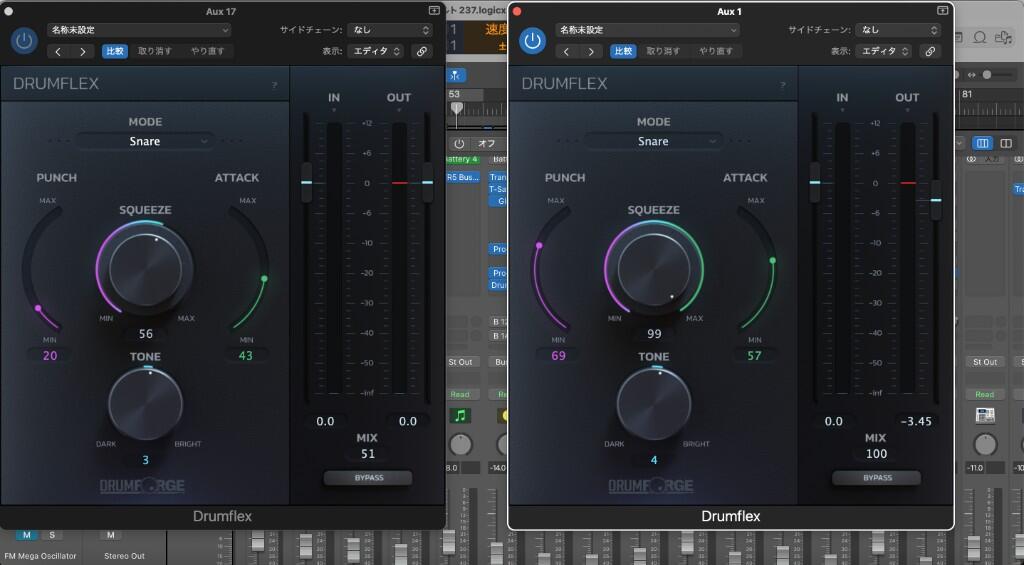Open help question mark in Aux 17 Drumflex

(x=274, y=85)
